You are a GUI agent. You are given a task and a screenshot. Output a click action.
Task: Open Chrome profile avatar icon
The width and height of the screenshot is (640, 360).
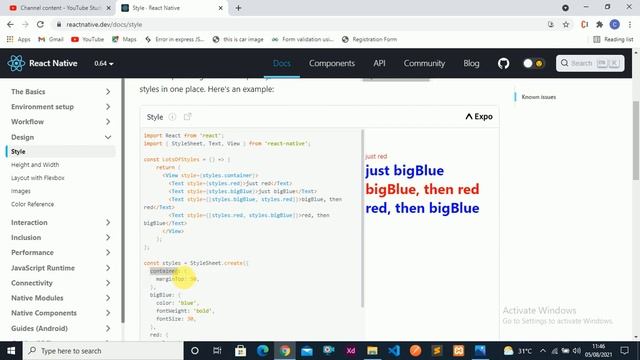pos(615,24)
